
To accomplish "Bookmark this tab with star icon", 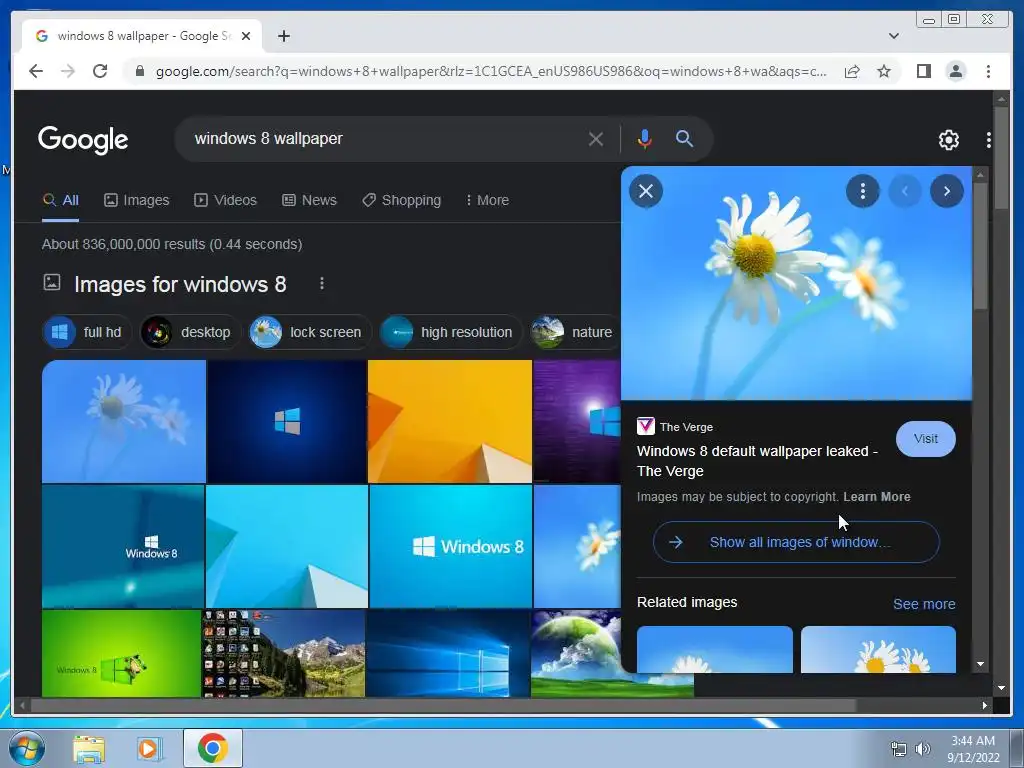I will pyautogui.click(x=884, y=71).
